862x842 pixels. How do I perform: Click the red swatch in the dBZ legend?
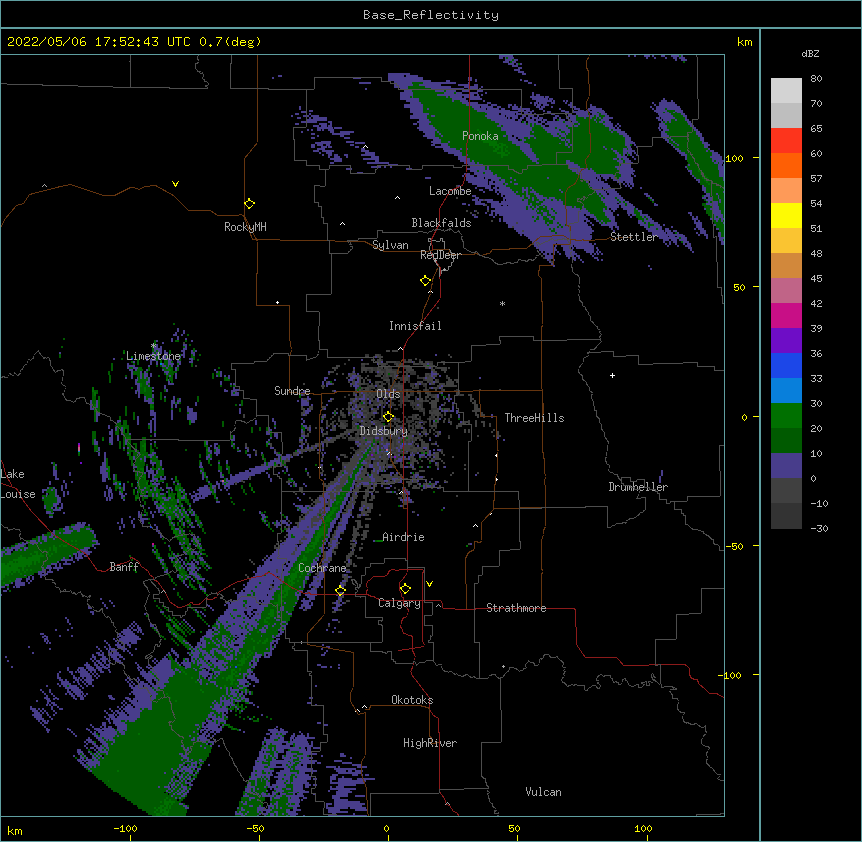(786, 141)
